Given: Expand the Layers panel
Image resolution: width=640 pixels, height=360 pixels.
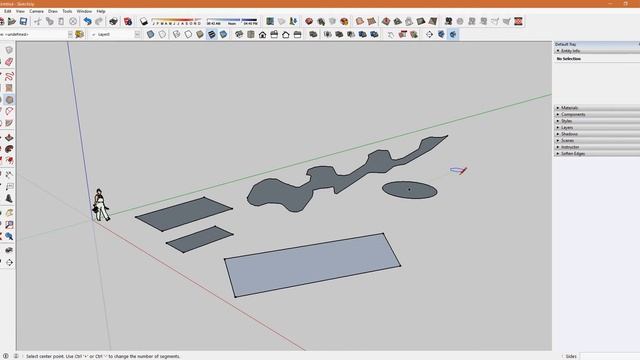Looking at the screenshot, I should (x=597, y=127).
